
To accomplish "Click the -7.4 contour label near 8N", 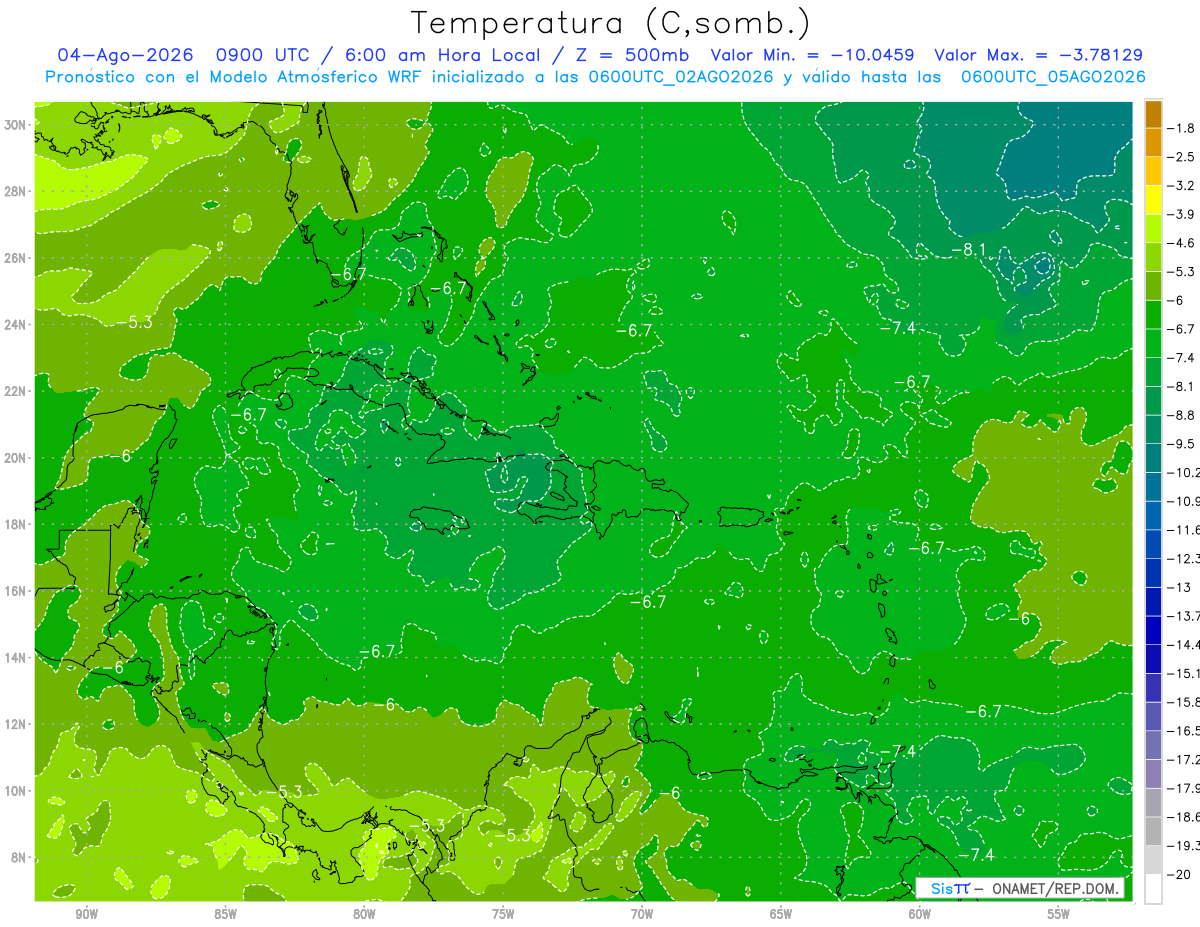I will pos(976,854).
